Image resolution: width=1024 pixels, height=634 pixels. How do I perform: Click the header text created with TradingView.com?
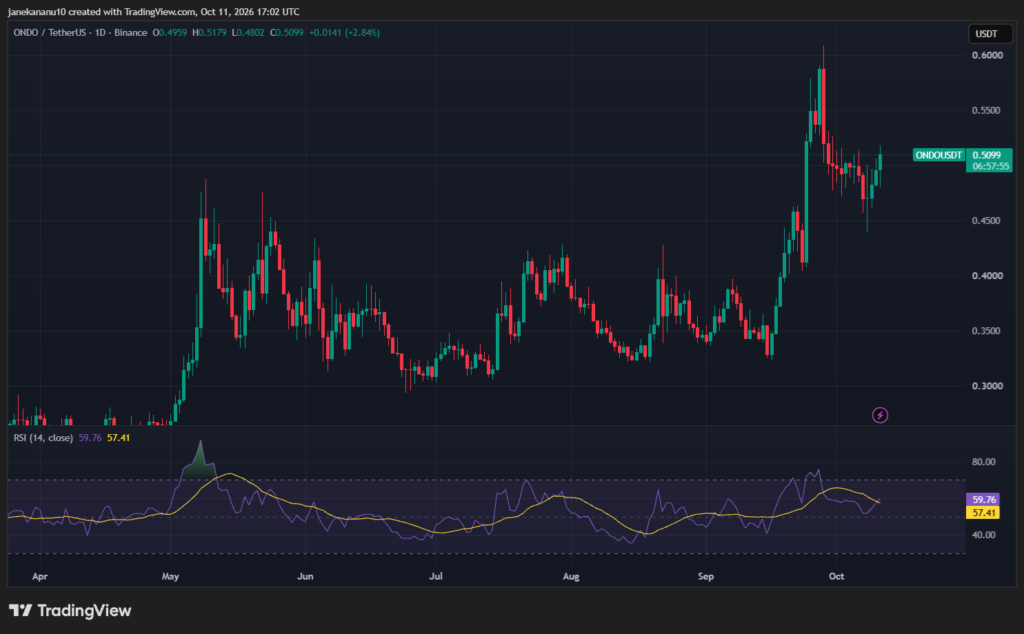(132, 12)
